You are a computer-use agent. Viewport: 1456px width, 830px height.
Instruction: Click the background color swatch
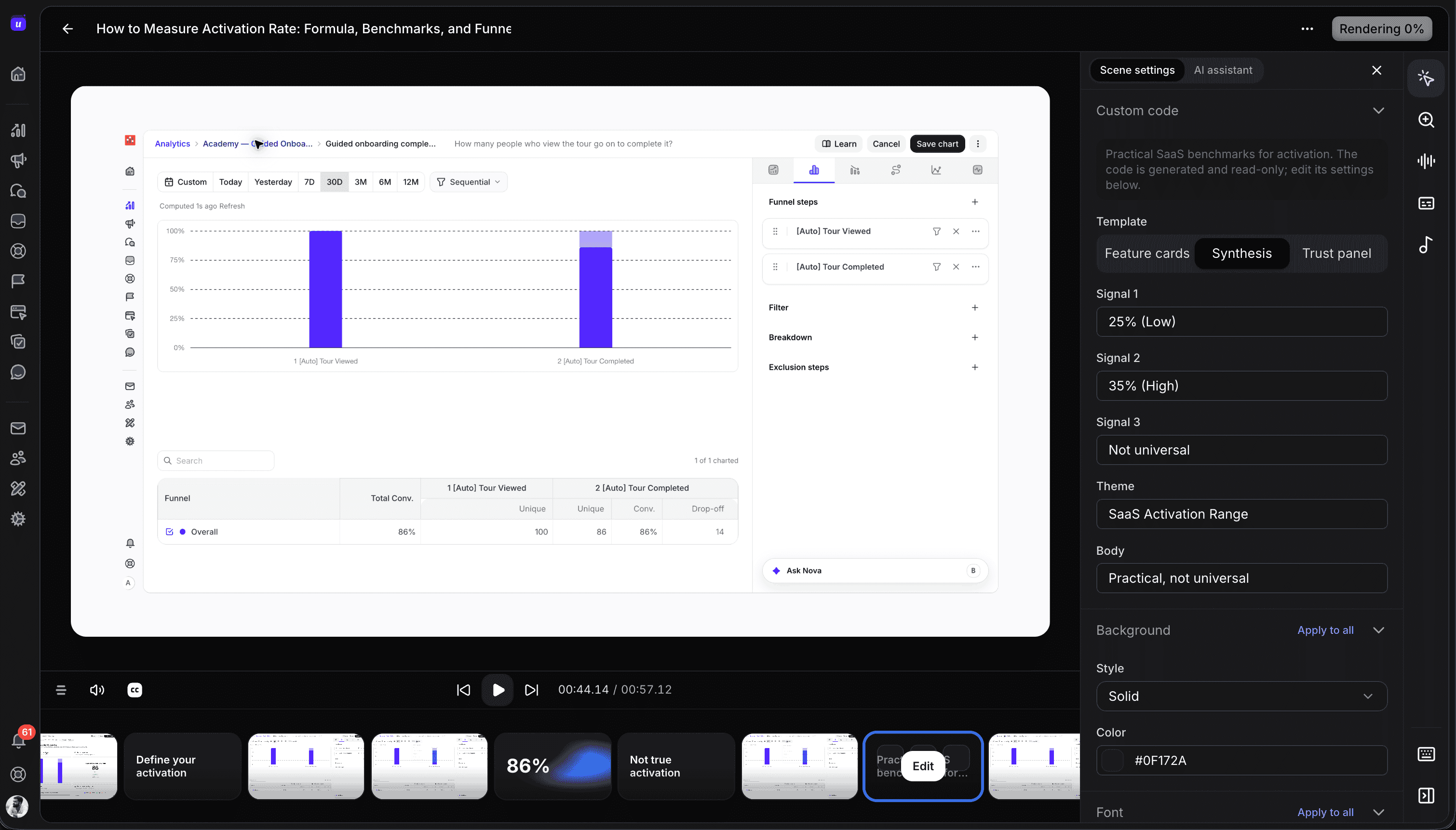[1112, 761]
